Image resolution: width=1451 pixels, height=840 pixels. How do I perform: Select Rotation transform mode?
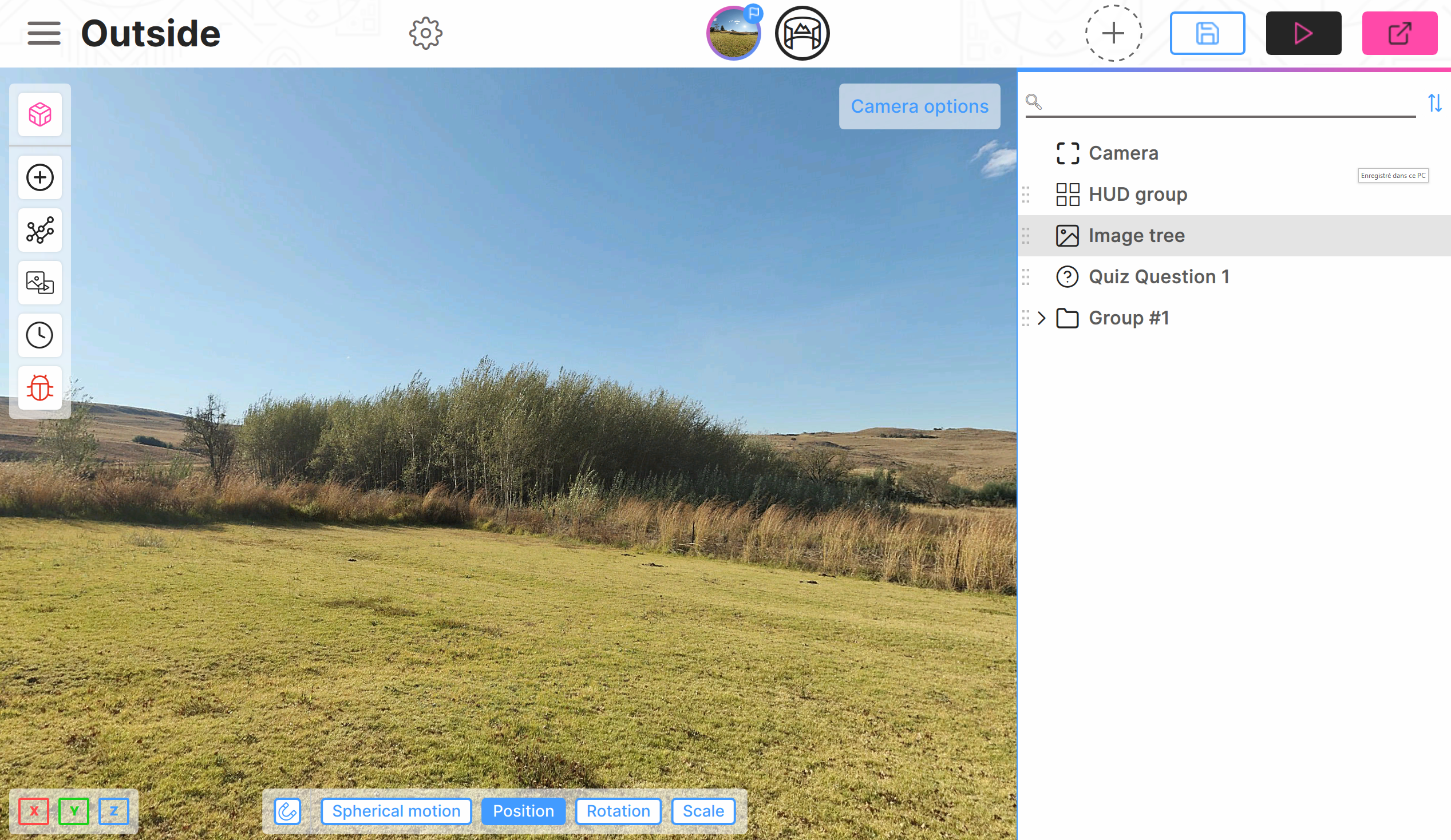(617, 812)
